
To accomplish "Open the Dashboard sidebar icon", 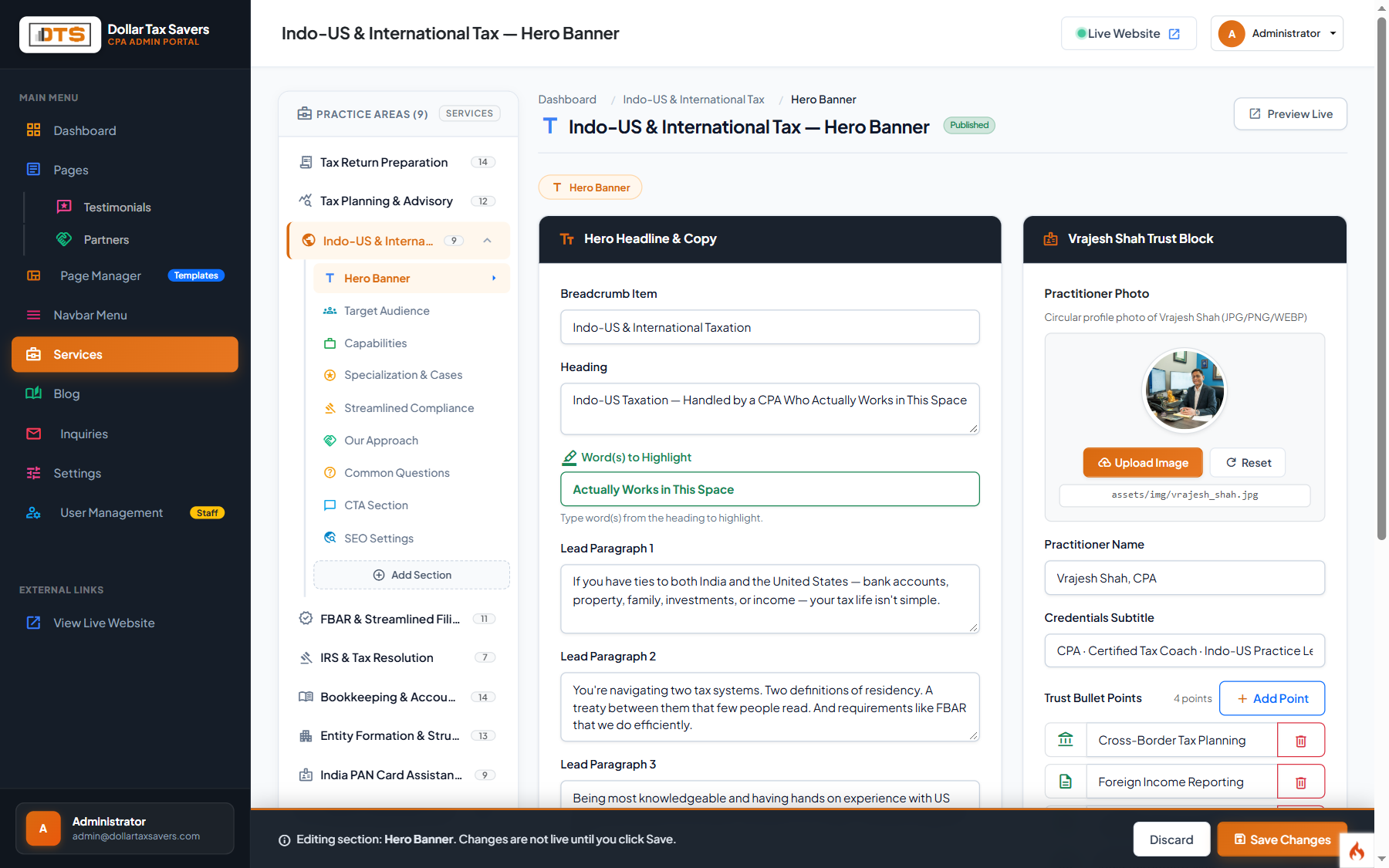I will [x=33, y=130].
